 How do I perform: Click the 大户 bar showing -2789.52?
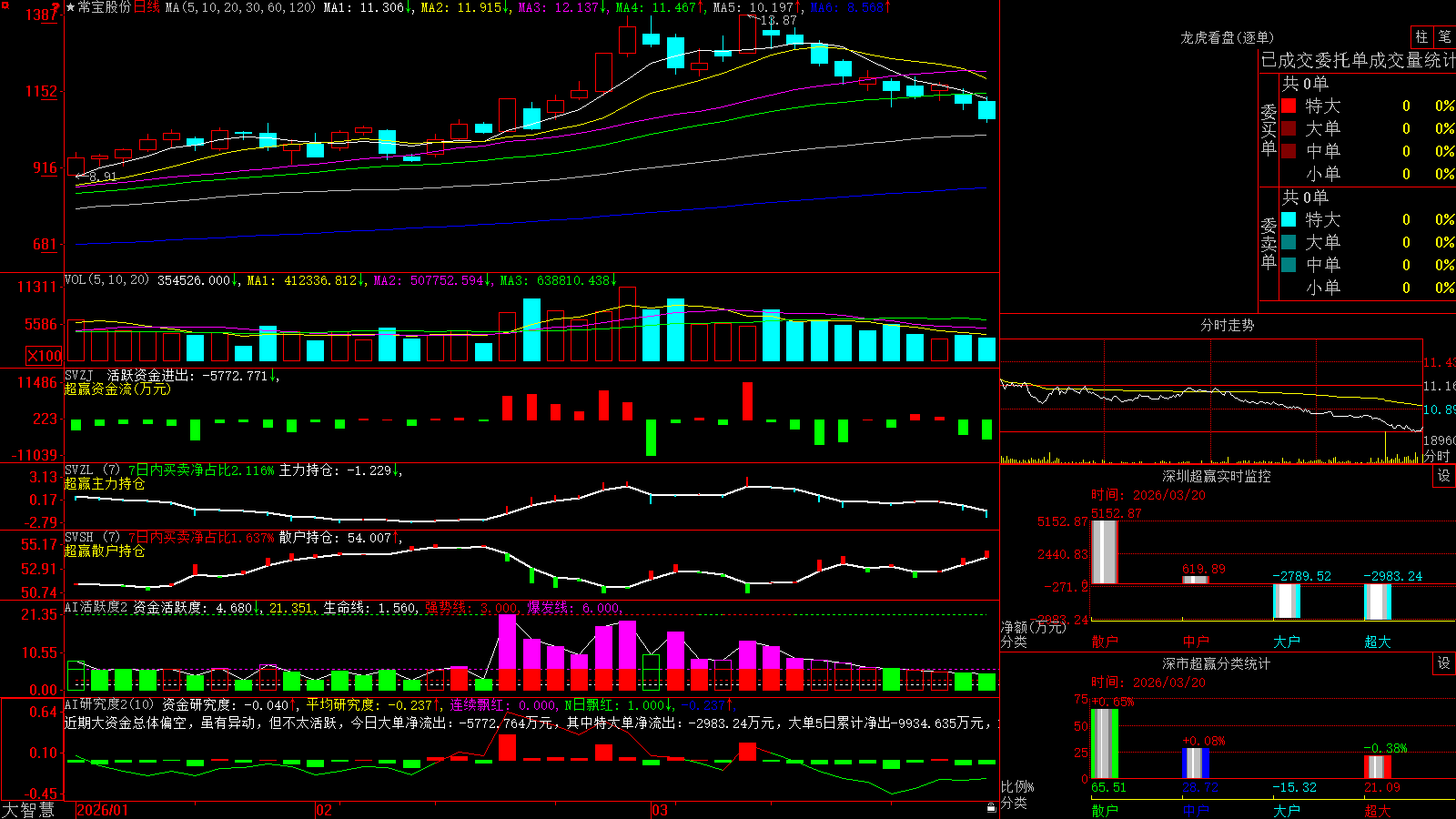click(1286, 602)
